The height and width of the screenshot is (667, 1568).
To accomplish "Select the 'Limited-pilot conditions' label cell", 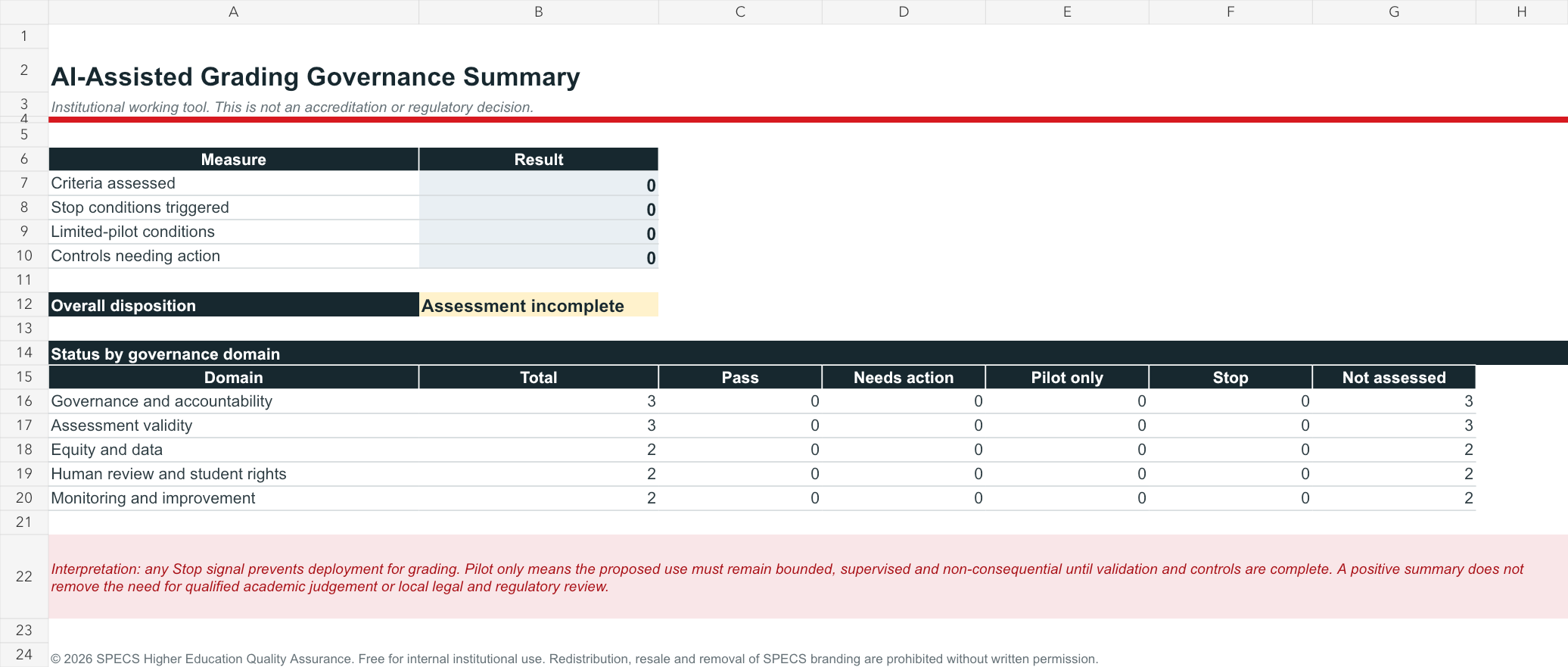I will [x=234, y=232].
